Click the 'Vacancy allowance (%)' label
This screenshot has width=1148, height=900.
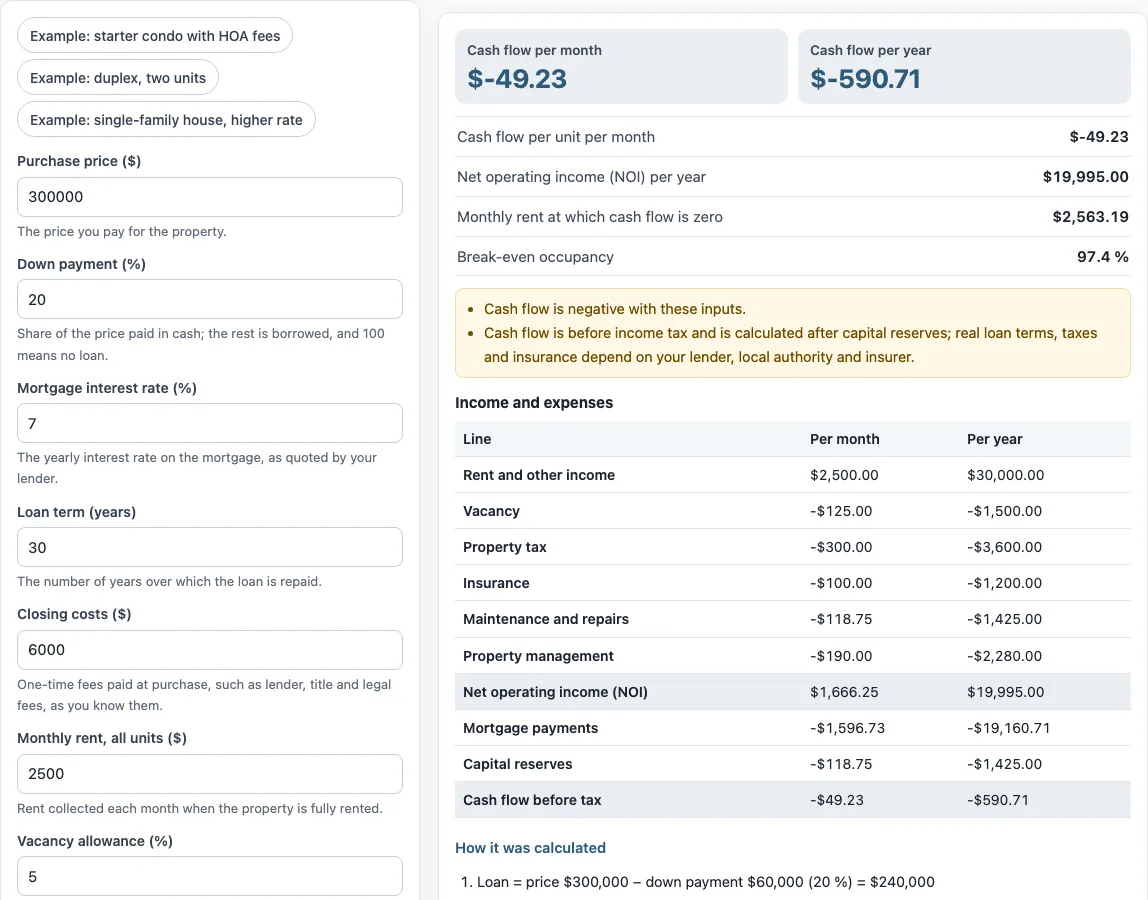tap(95, 841)
